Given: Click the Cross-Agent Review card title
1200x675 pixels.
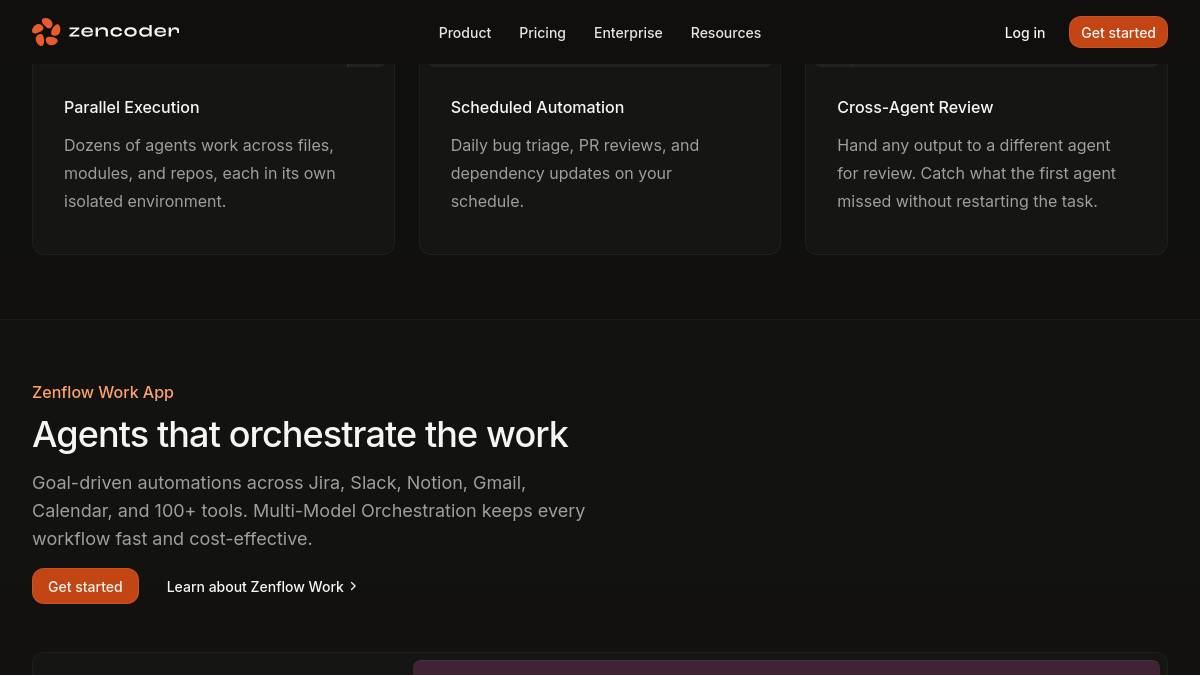Looking at the screenshot, I should (x=915, y=107).
